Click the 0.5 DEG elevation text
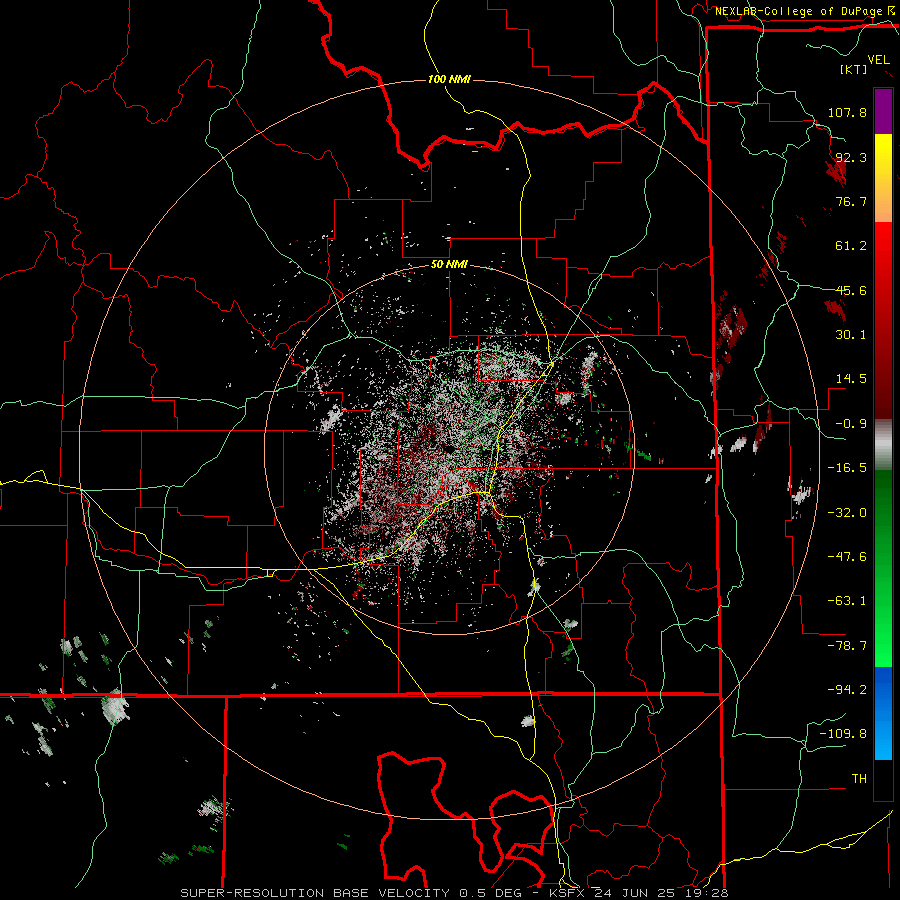The image size is (900, 900). pos(491,893)
